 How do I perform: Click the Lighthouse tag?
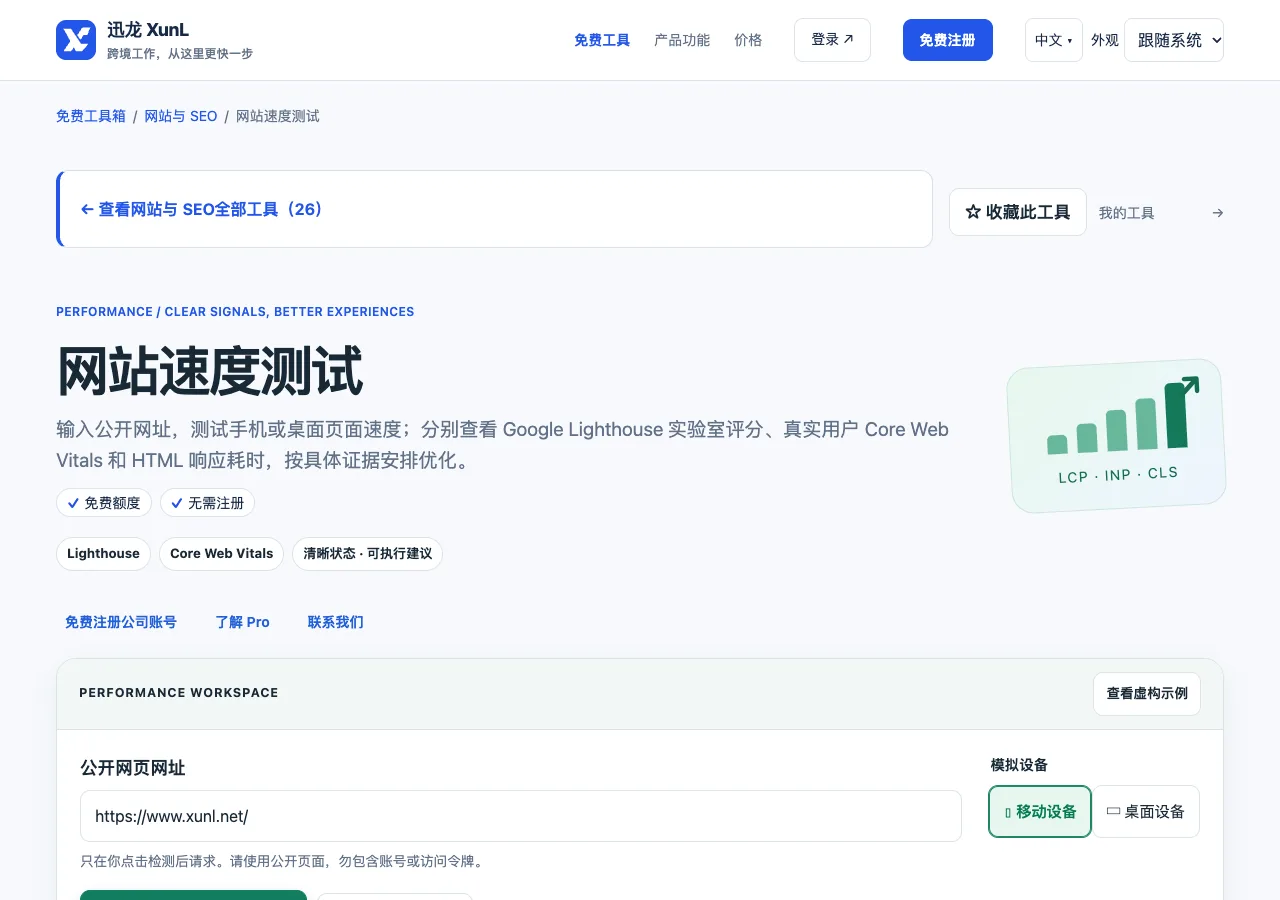[103, 554]
